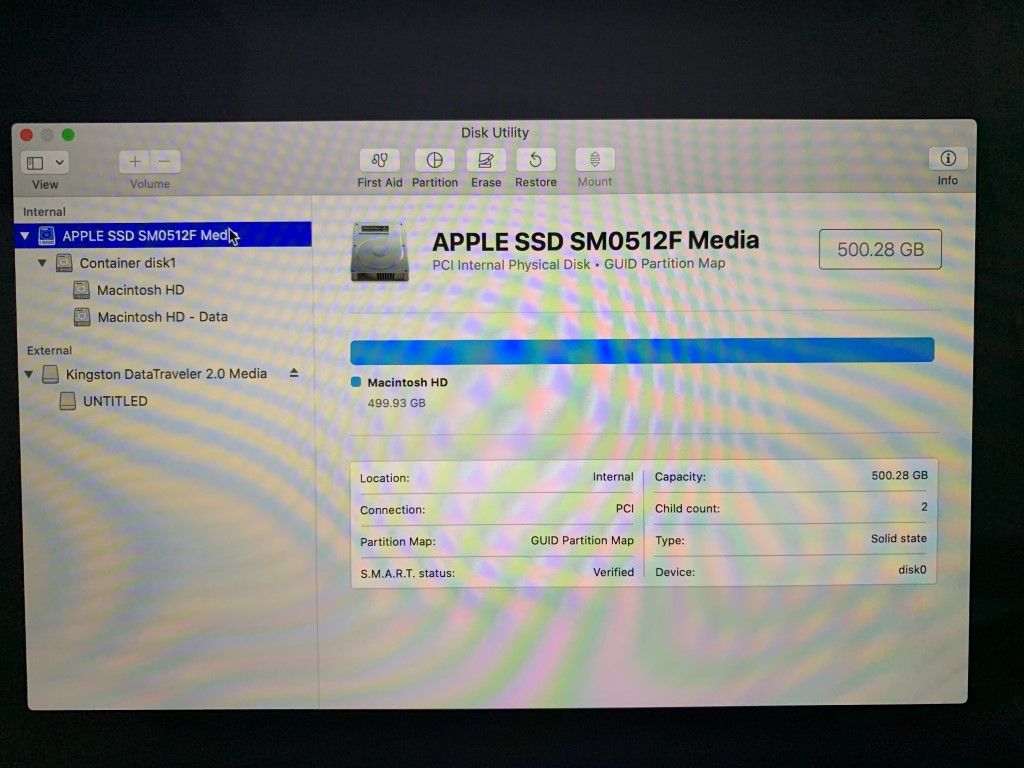Click the First Aid toolbar icon
Viewport: 1024px width, 768px height.
[379, 160]
